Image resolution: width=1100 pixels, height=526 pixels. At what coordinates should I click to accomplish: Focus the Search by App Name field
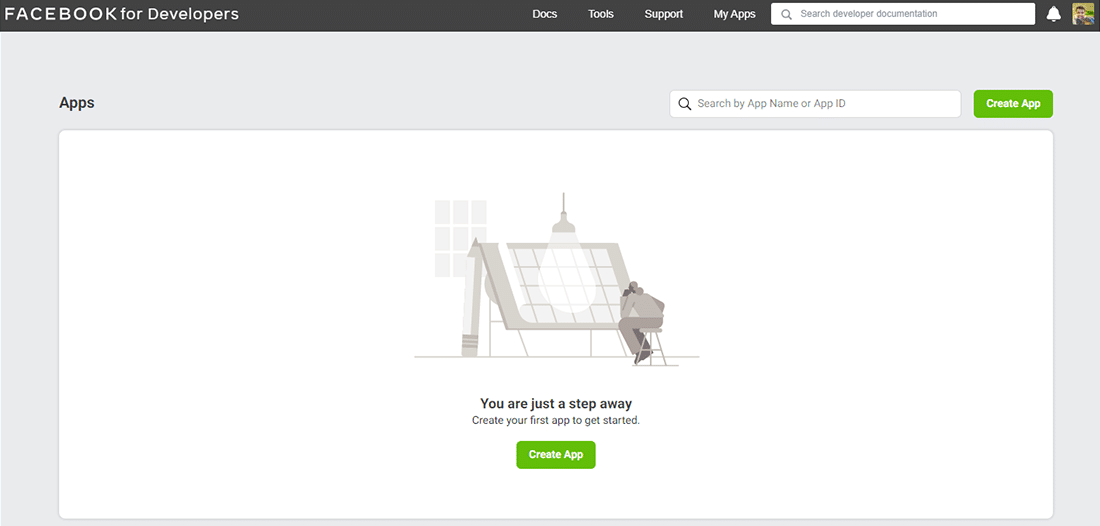coord(825,104)
